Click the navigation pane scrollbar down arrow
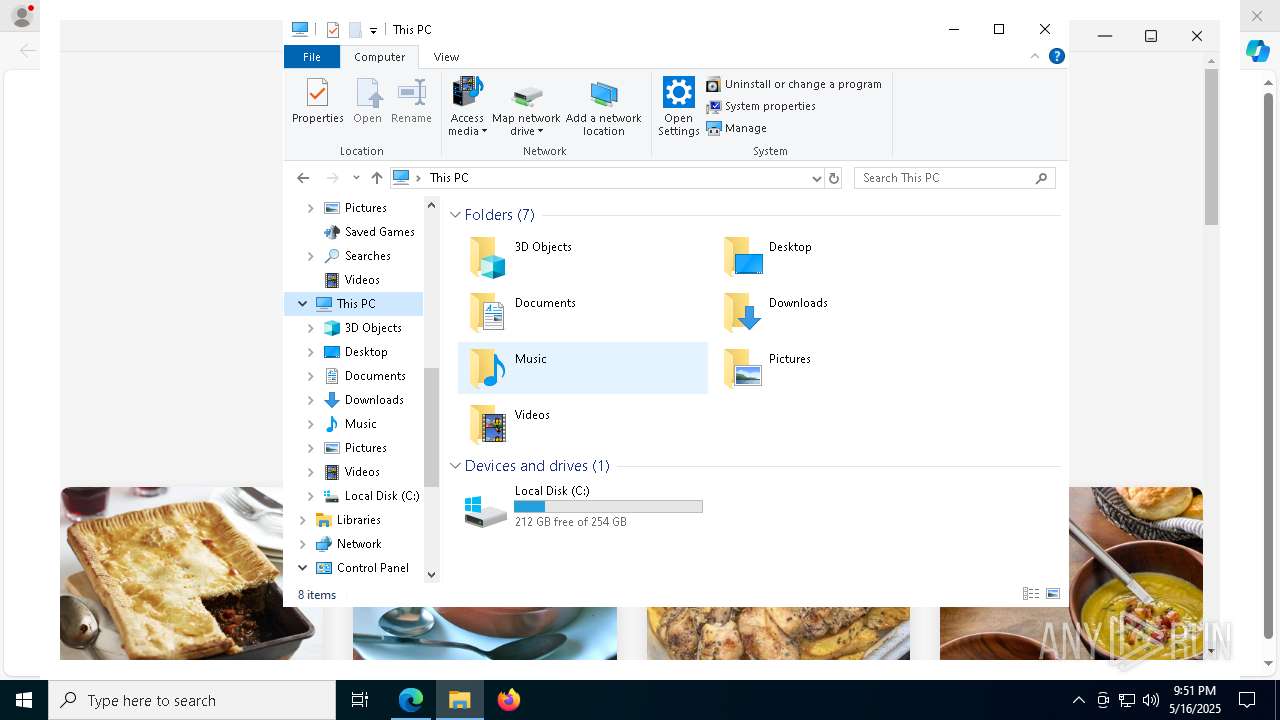This screenshot has width=1280, height=720. (432, 574)
